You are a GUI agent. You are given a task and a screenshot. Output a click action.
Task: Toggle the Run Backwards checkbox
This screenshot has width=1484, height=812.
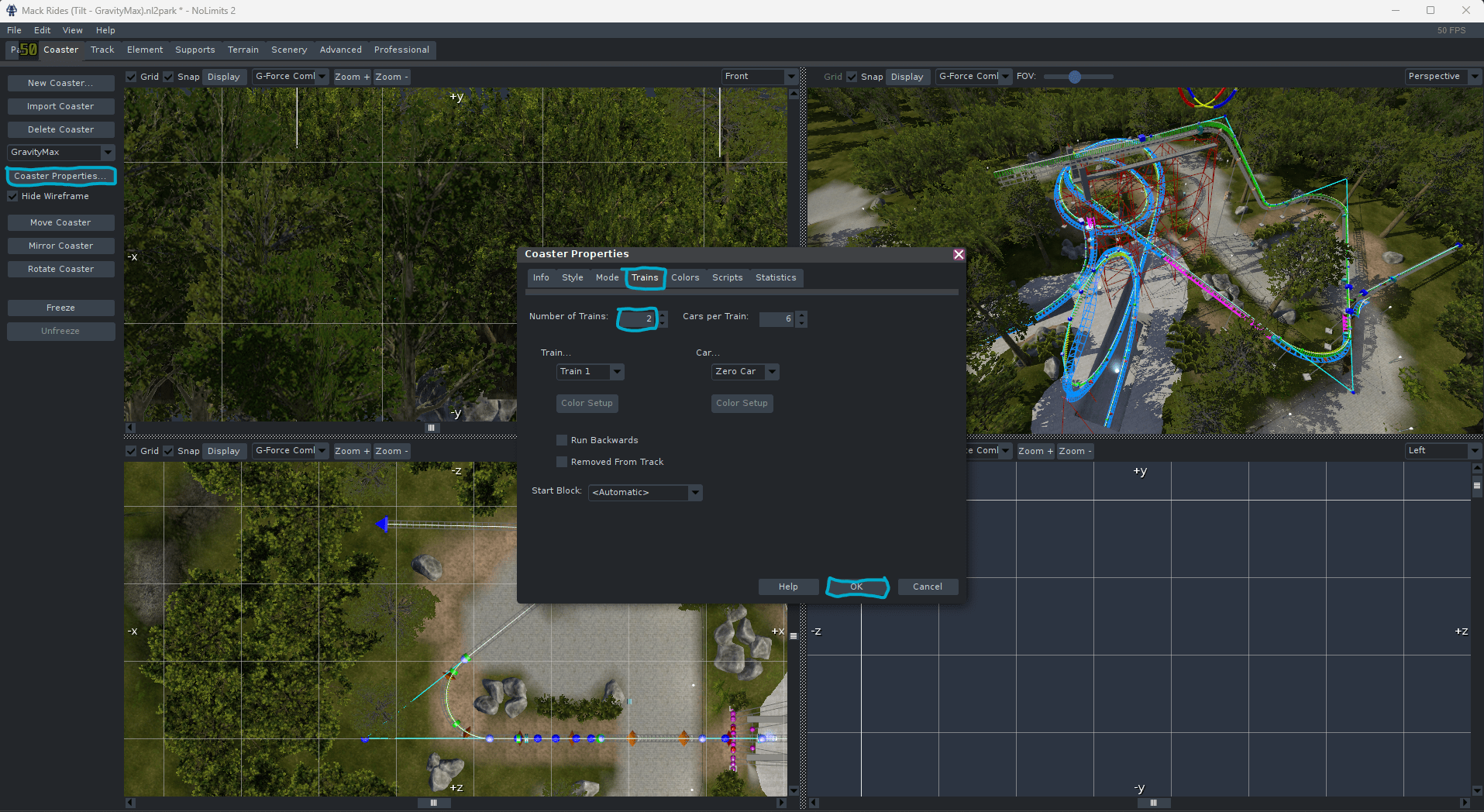562,440
